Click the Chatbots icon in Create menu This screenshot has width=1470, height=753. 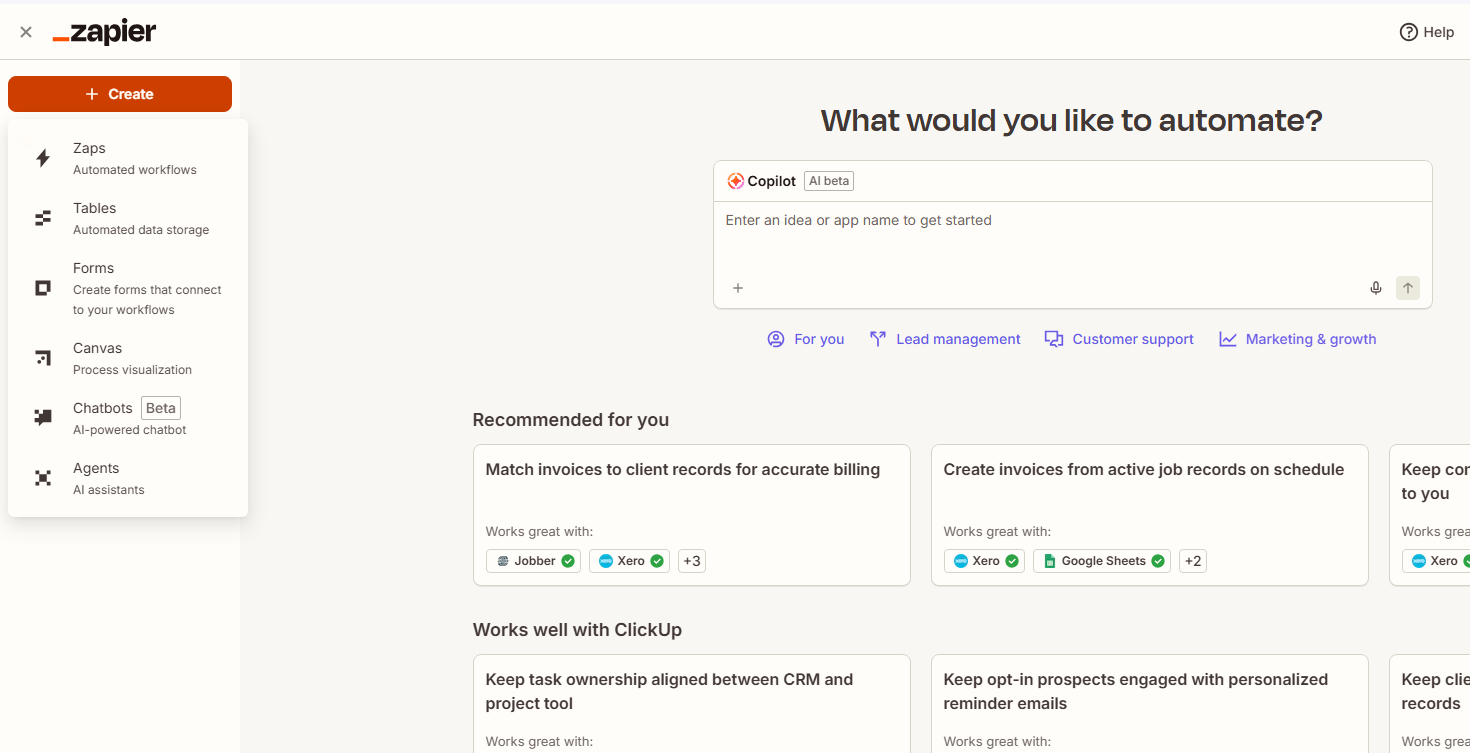[43, 418]
